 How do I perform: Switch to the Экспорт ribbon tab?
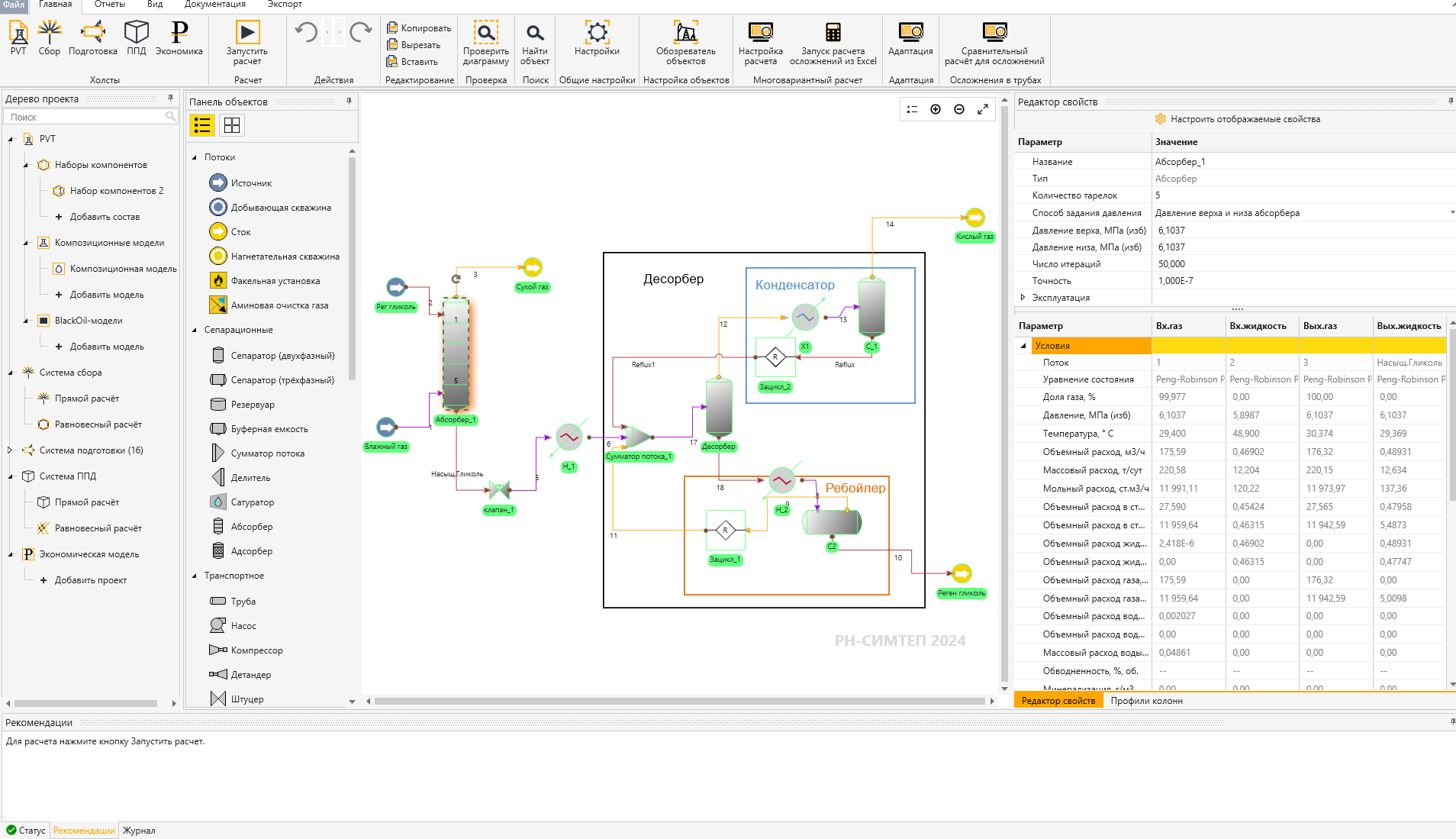(285, 5)
